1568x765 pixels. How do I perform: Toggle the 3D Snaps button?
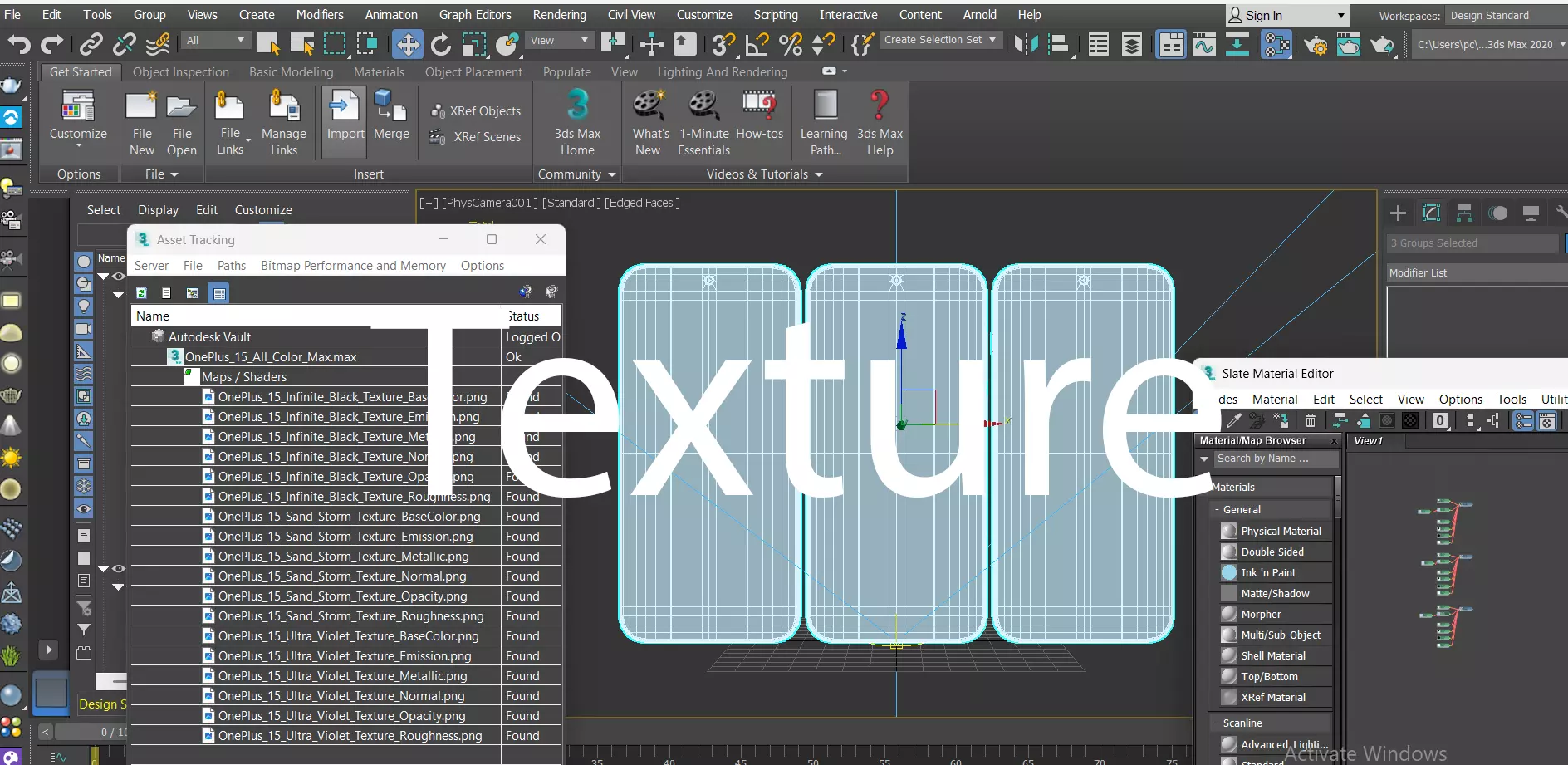[723, 44]
